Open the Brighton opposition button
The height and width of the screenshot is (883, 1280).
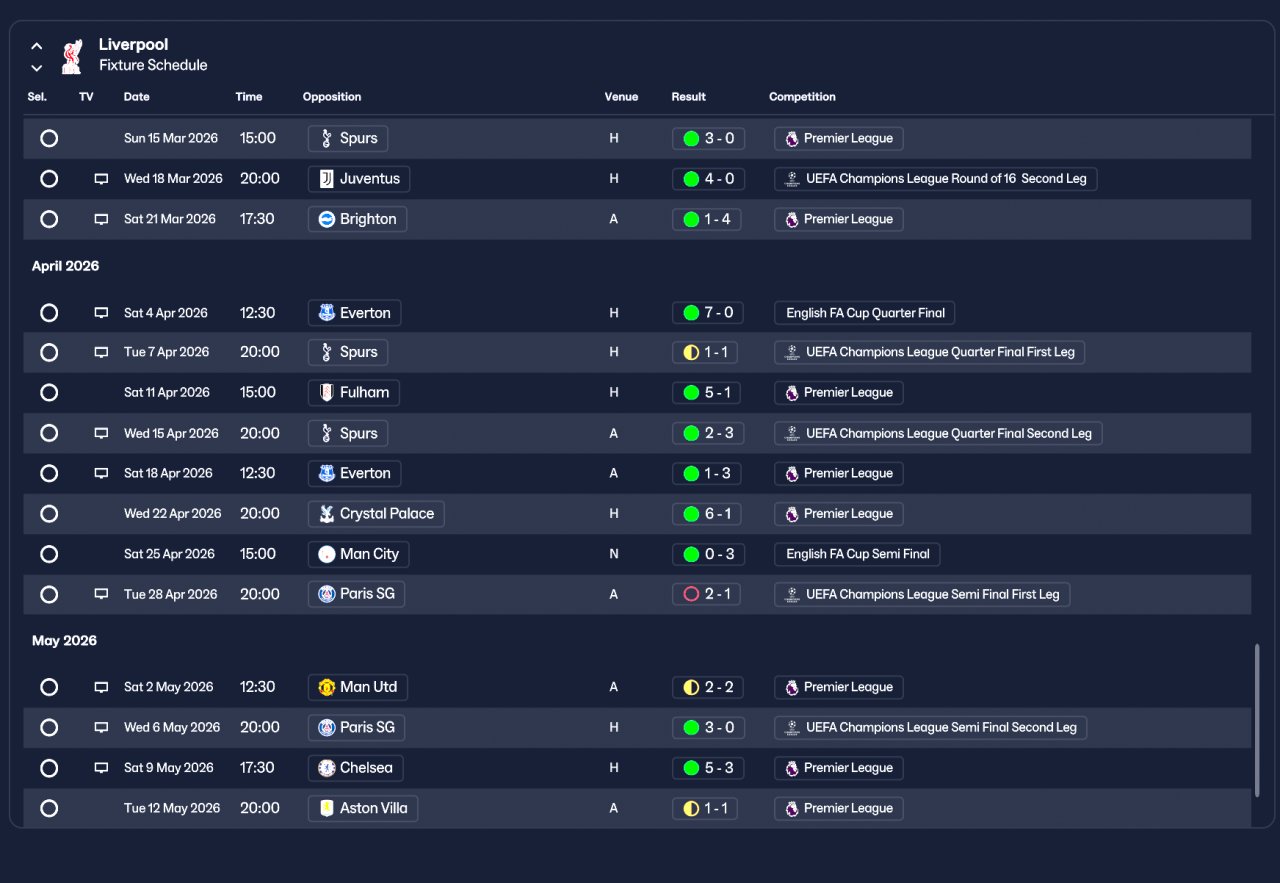point(357,219)
